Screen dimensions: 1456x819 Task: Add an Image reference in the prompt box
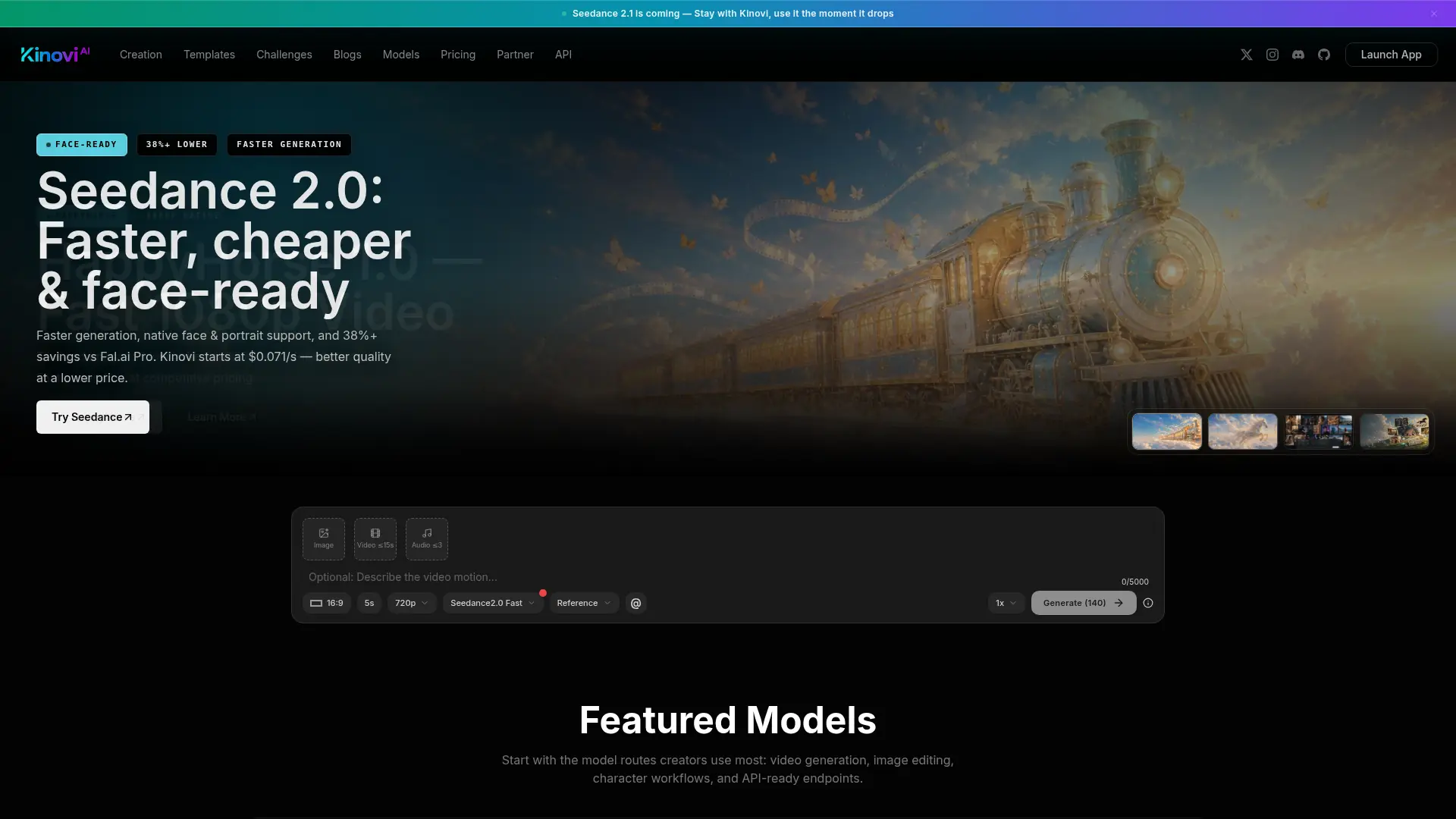(324, 538)
